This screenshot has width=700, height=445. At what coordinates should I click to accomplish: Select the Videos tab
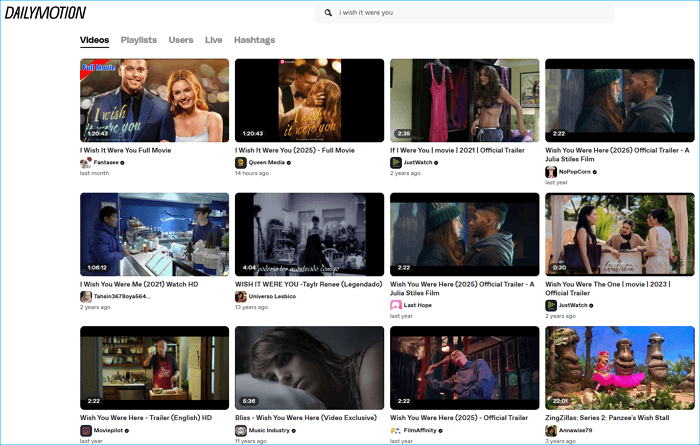(94, 40)
